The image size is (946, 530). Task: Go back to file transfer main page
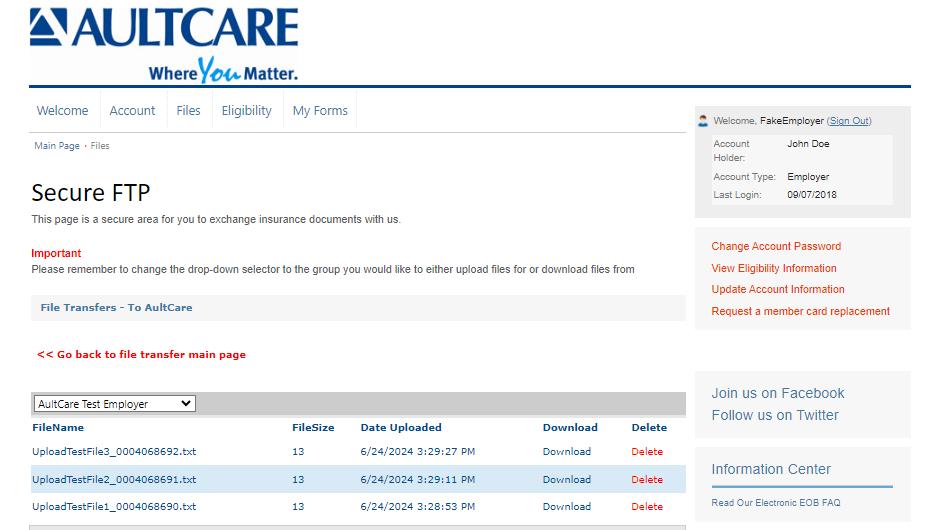click(x=141, y=354)
